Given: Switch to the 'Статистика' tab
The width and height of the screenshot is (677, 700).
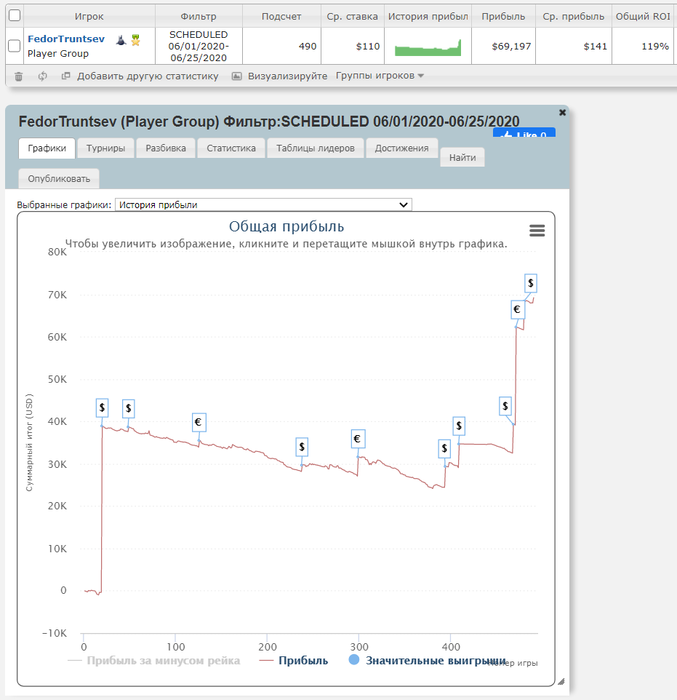Looking at the screenshot, I should (x=231, y=148).
